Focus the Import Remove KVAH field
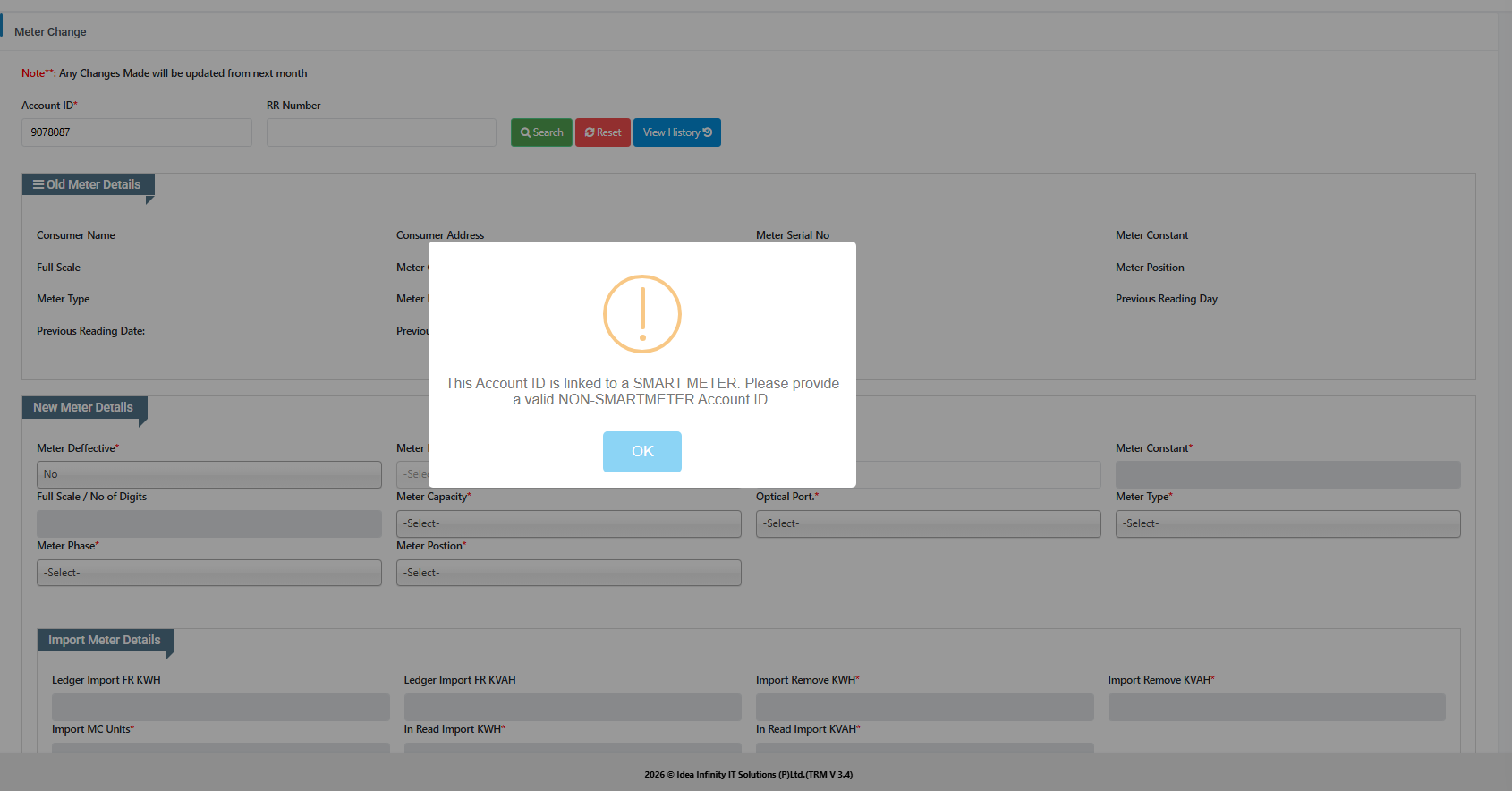The height and width of the screenshot is (791, 1512). [1277, 707]
